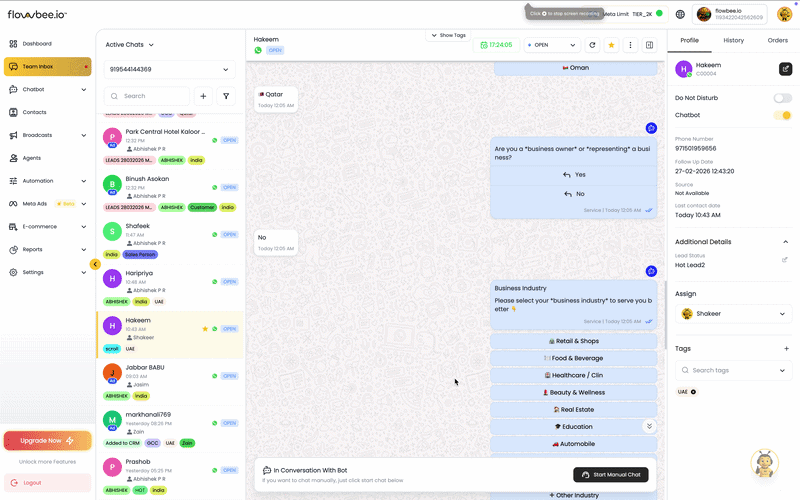Image resolution: width=800 pixels, height=500 pixels.
Task: Click the plus icon beside search
Action: 203,96
